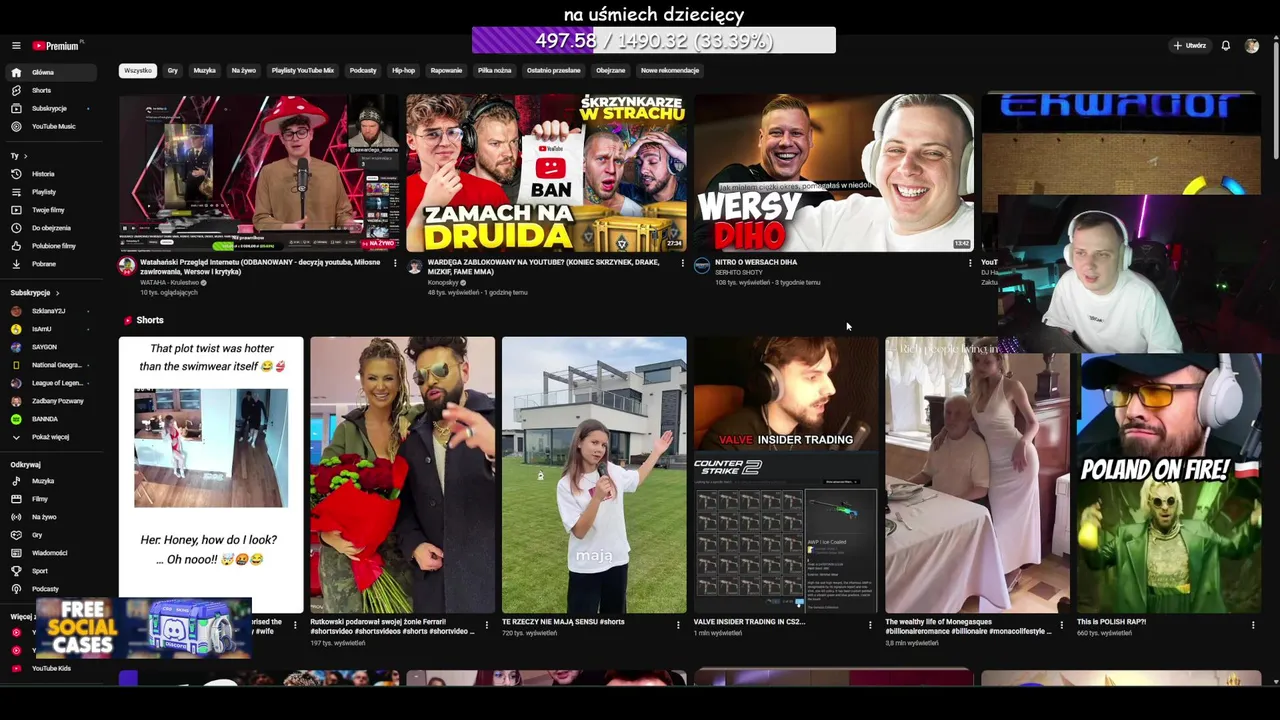Image resolution: width=1280 pixels, height=720 pixels.
Task: Open the account avatar menu
Action: [1252, 46]
